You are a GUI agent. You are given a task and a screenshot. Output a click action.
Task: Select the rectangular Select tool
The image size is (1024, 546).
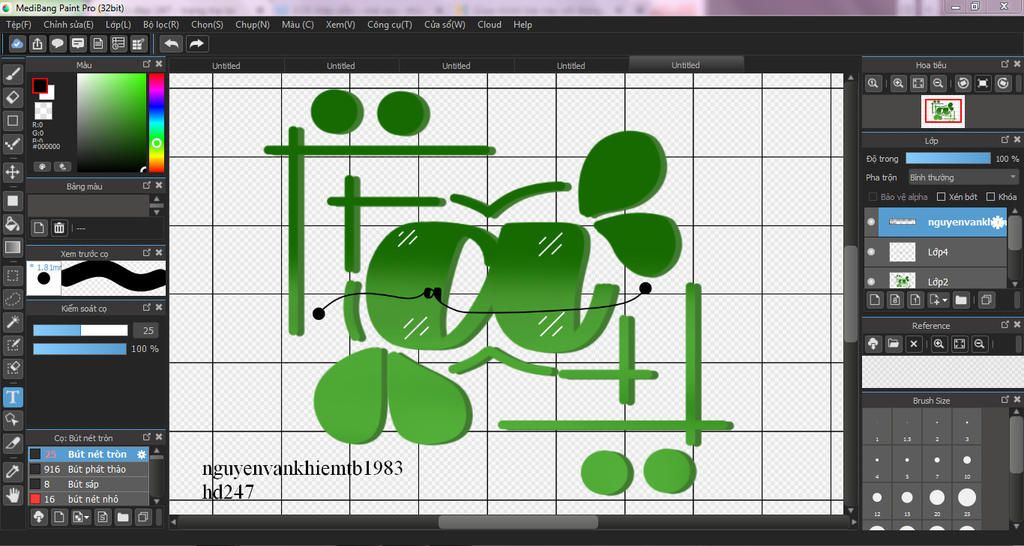pyautogui.click(x=13, y=276)
